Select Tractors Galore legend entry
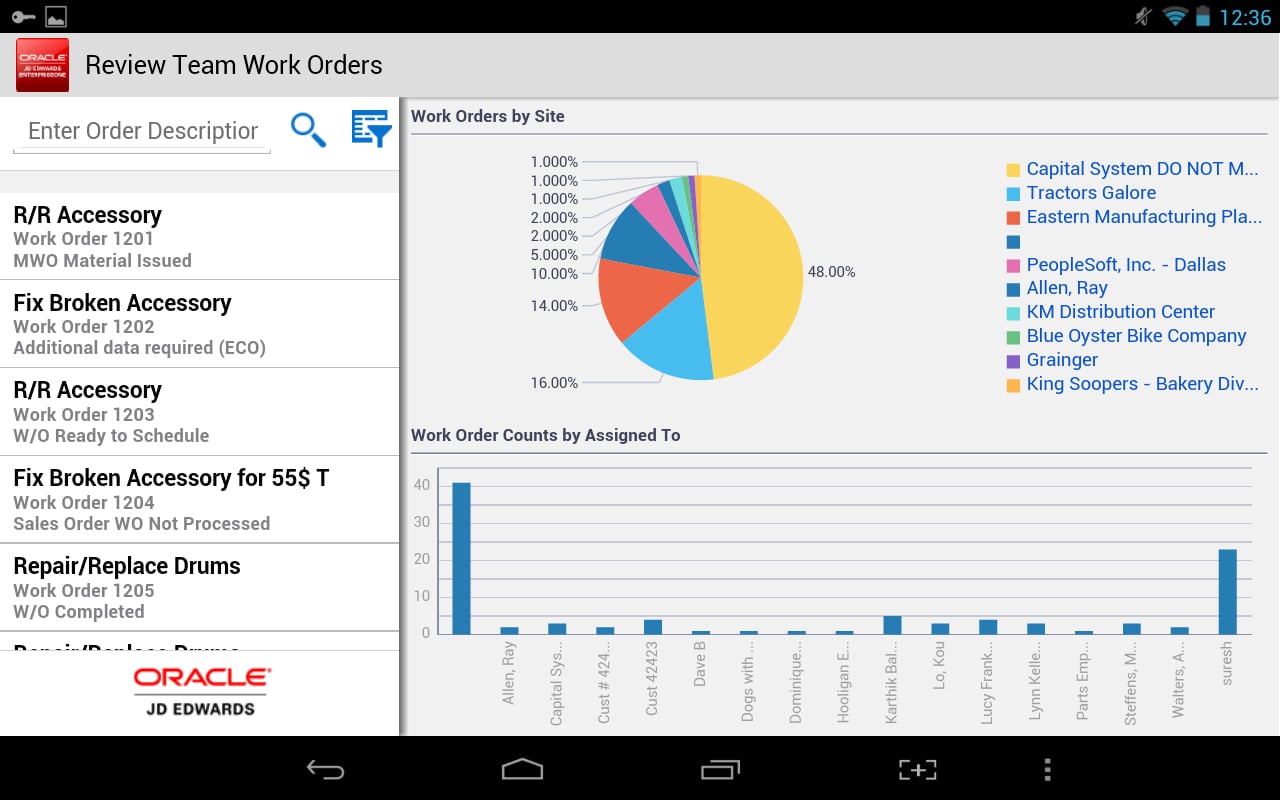1280x800 pixels. point(1091,193)
